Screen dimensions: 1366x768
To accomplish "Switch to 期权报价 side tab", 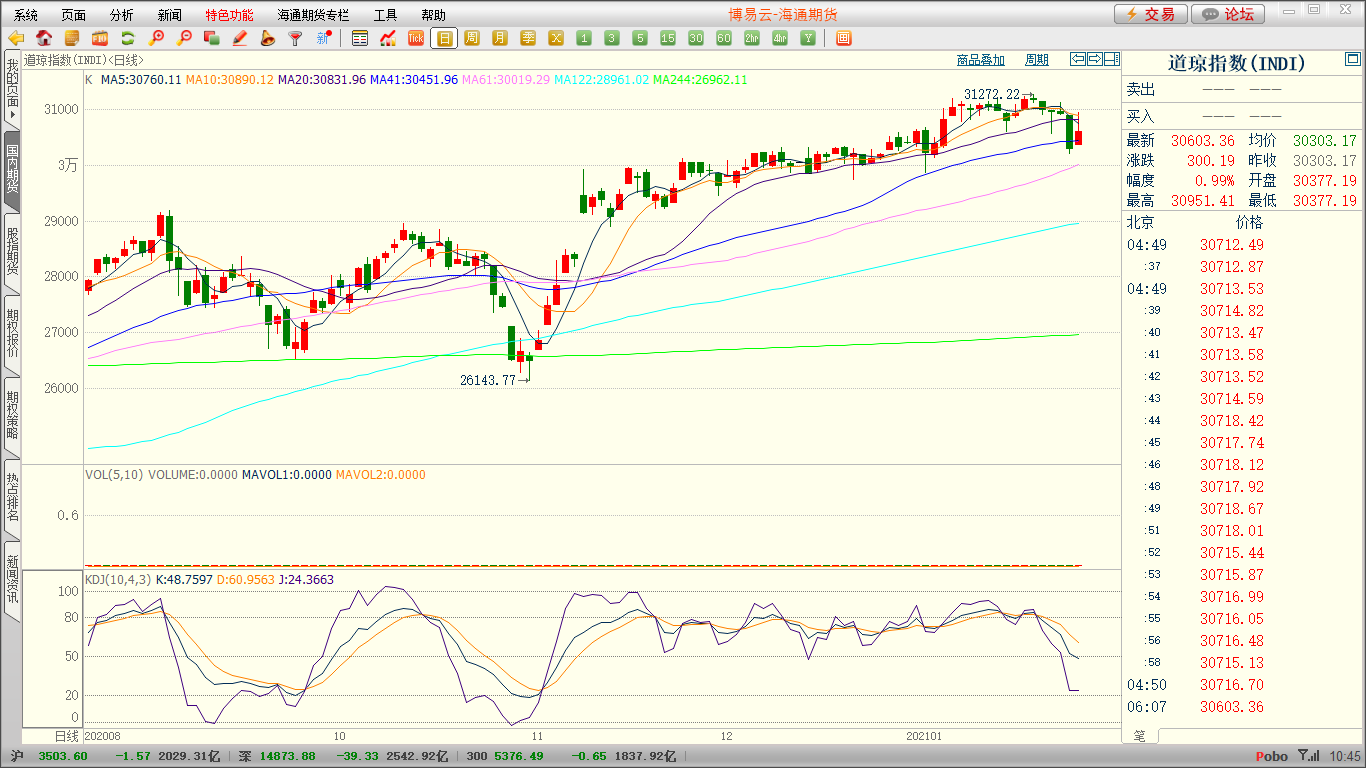I will tap(12, 334).
